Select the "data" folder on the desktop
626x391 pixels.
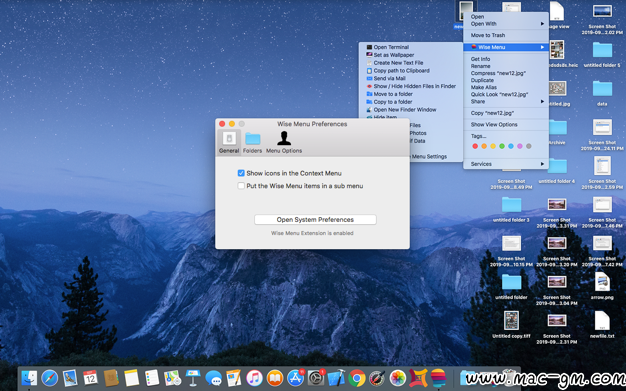coord(602,92)
